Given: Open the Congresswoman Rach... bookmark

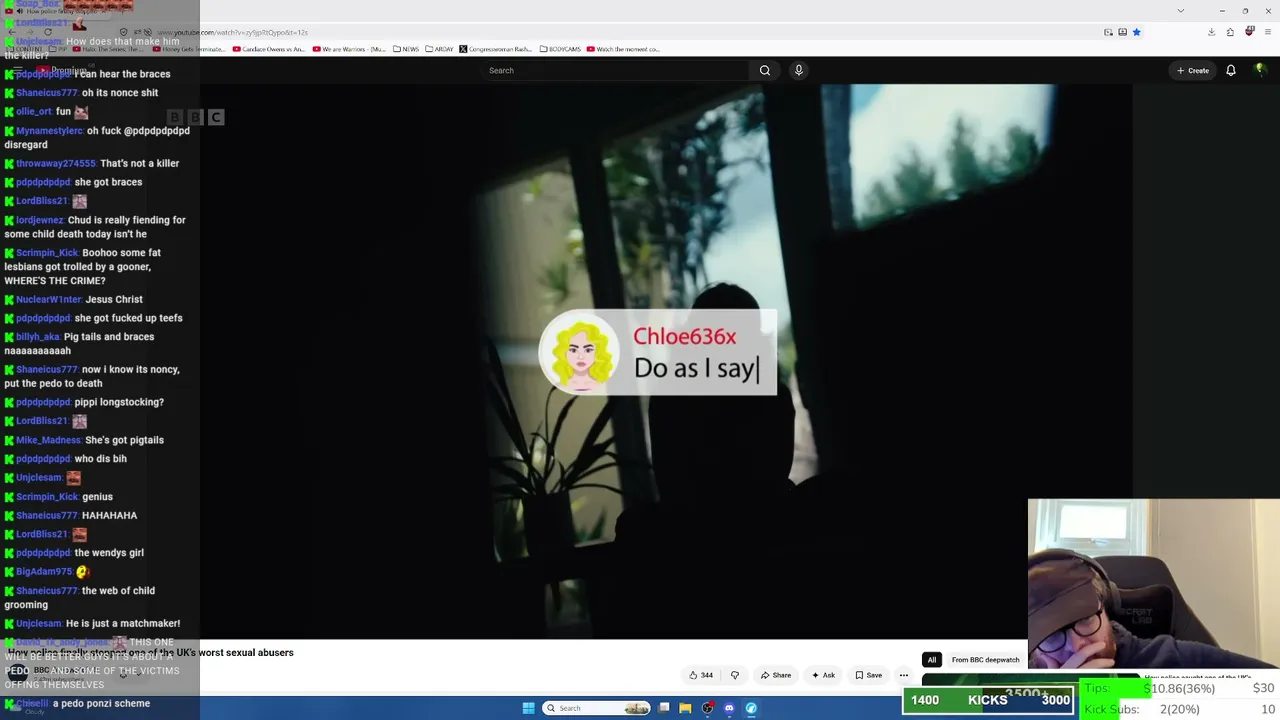Looking at the screenshot, I should (x=496, y=49).
